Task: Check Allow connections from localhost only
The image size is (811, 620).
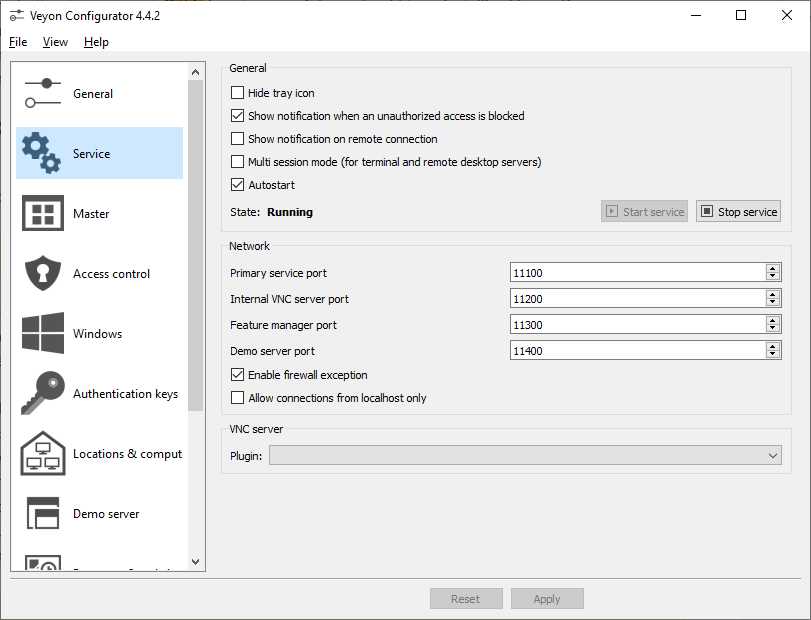Action: pos(237,398)
